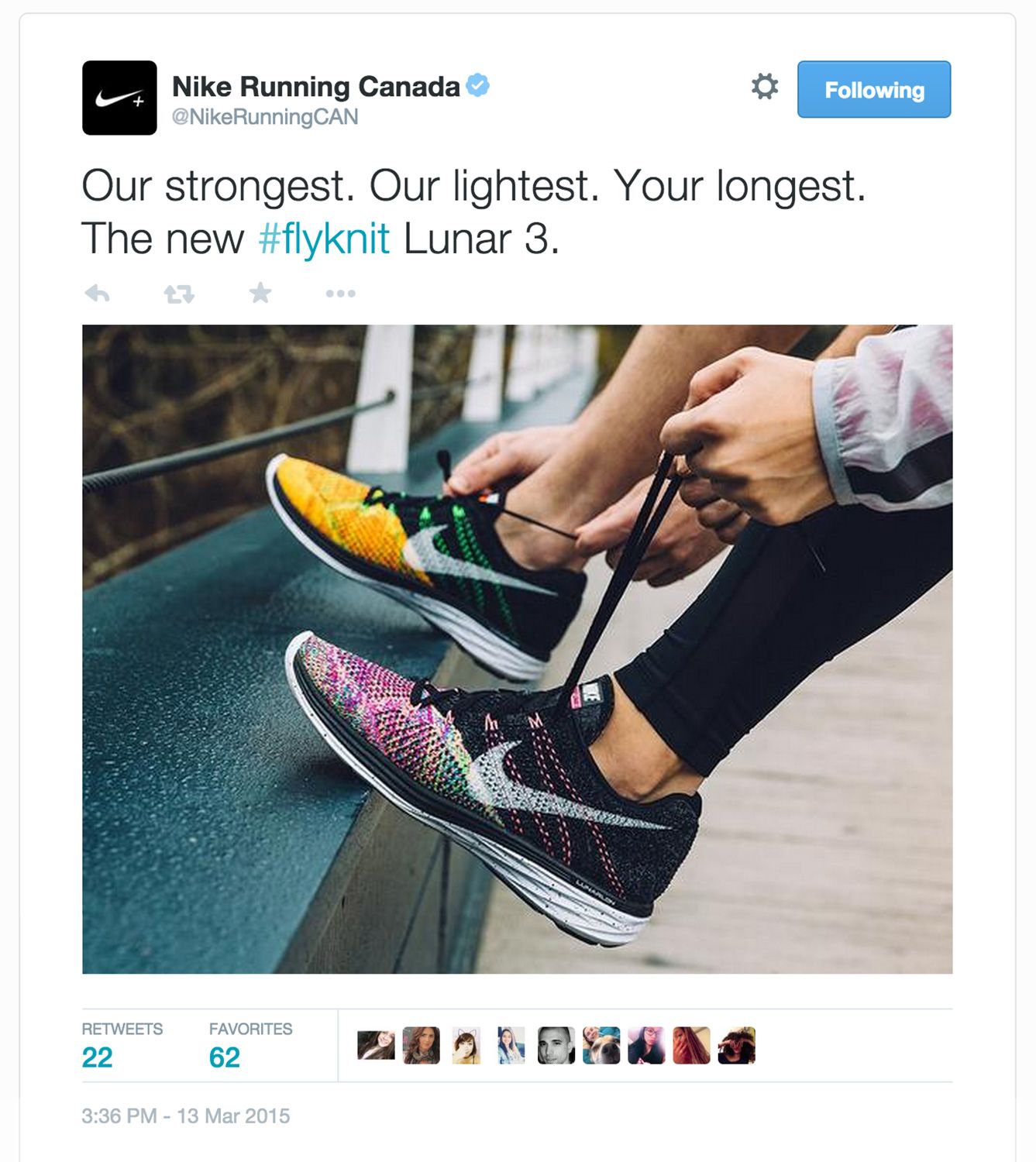Open the more options ellipsis icon
The height and width of the screenshot is (1162, 1036).
(340, 294)
